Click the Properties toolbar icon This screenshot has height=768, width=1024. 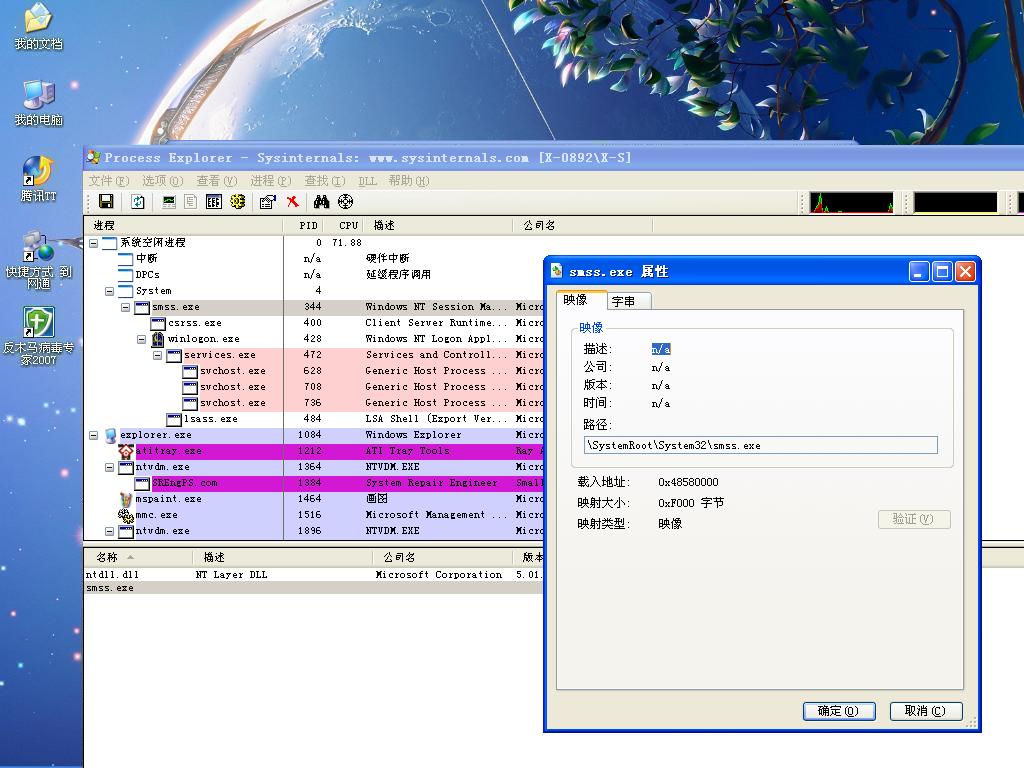(267, 202)
